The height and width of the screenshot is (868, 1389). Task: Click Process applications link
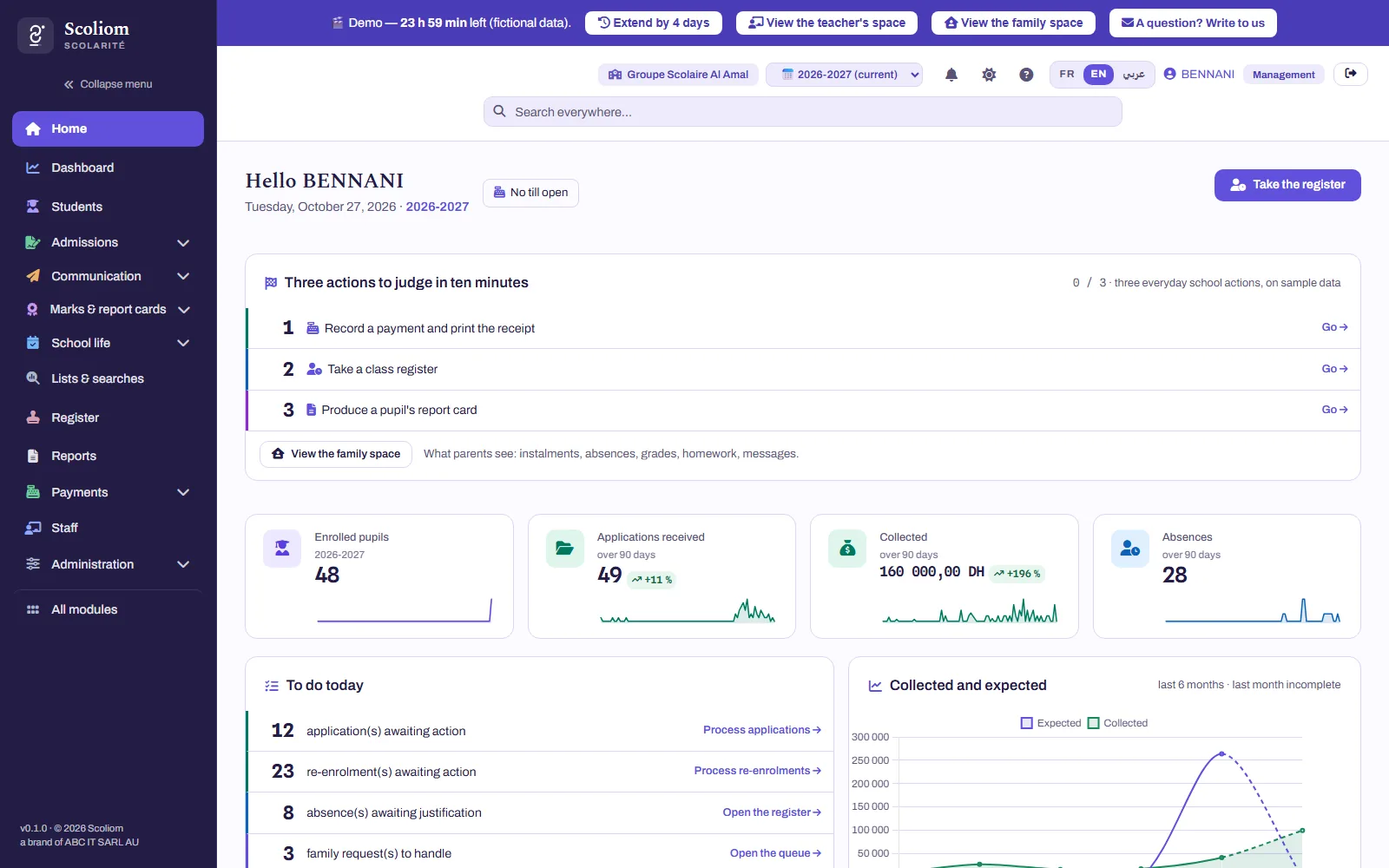(x=762, y=730)
